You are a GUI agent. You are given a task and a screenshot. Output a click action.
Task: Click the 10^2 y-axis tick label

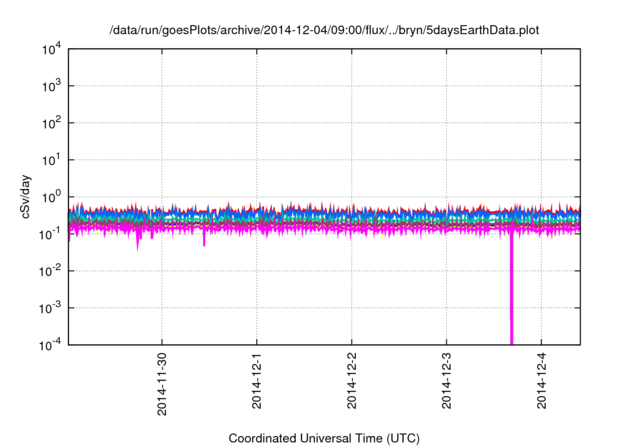click(x=51, y=123)
